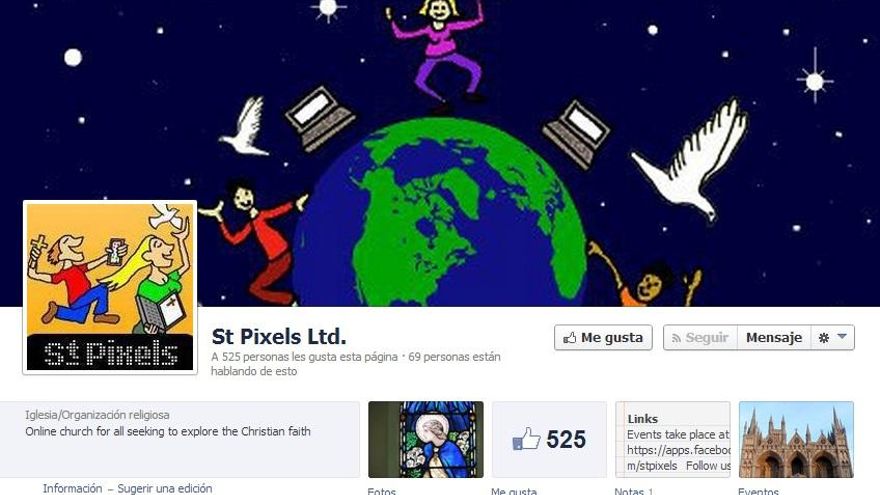The width and height of the screenshot is (880, 495).
Task: Click the thumbs-up icon on Me gusta button
Action: click(570, 337)
